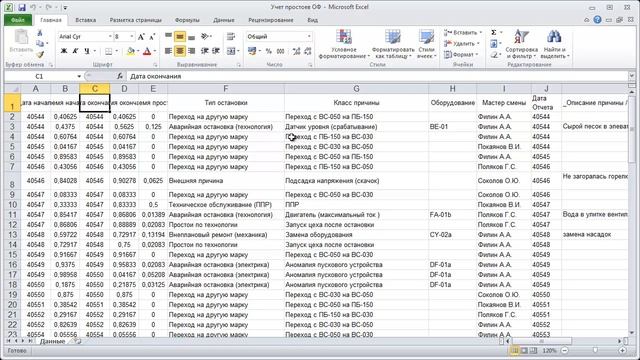Expand the Arial Cyr font name dropdown
This screenshot has height=360, width=640.
(110, 37)
